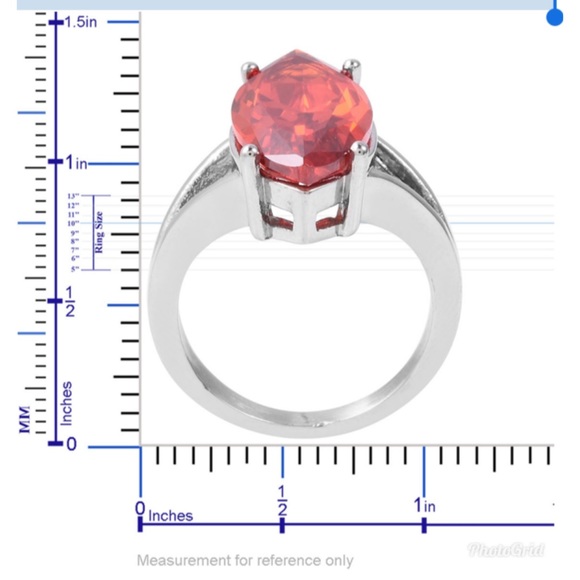The height and width of the screenshot is (580, 580).
Task: Click the '1in' label on vertical ruler
Action: coord(76,162)
